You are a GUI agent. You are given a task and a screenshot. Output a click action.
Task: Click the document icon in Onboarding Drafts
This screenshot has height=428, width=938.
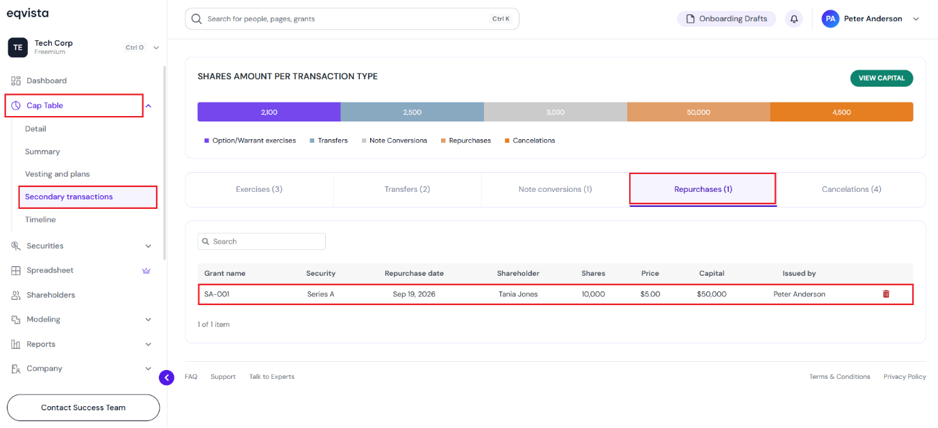click(x=690, y=19)
